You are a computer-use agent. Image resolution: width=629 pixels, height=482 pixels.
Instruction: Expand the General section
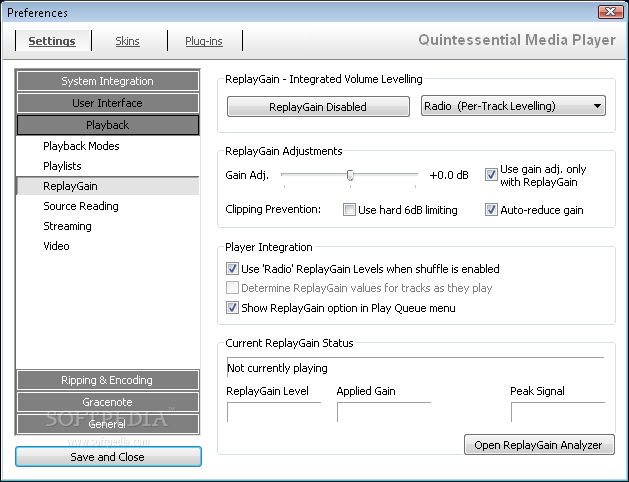[108, 424]
